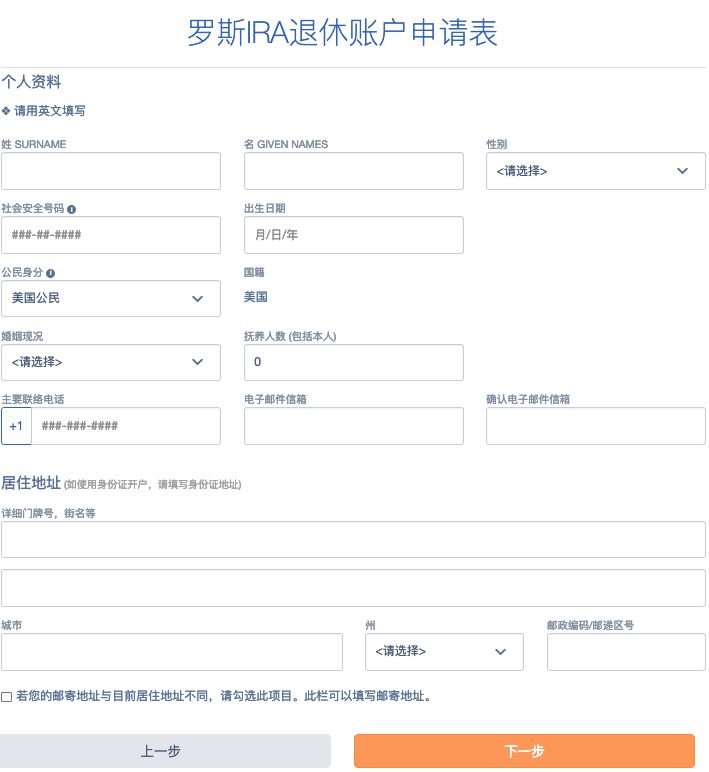Focus the 社会安全号码 ###-##-#### field
The height and width of the screenshot is (772, 709).
(x=111, y=235)
